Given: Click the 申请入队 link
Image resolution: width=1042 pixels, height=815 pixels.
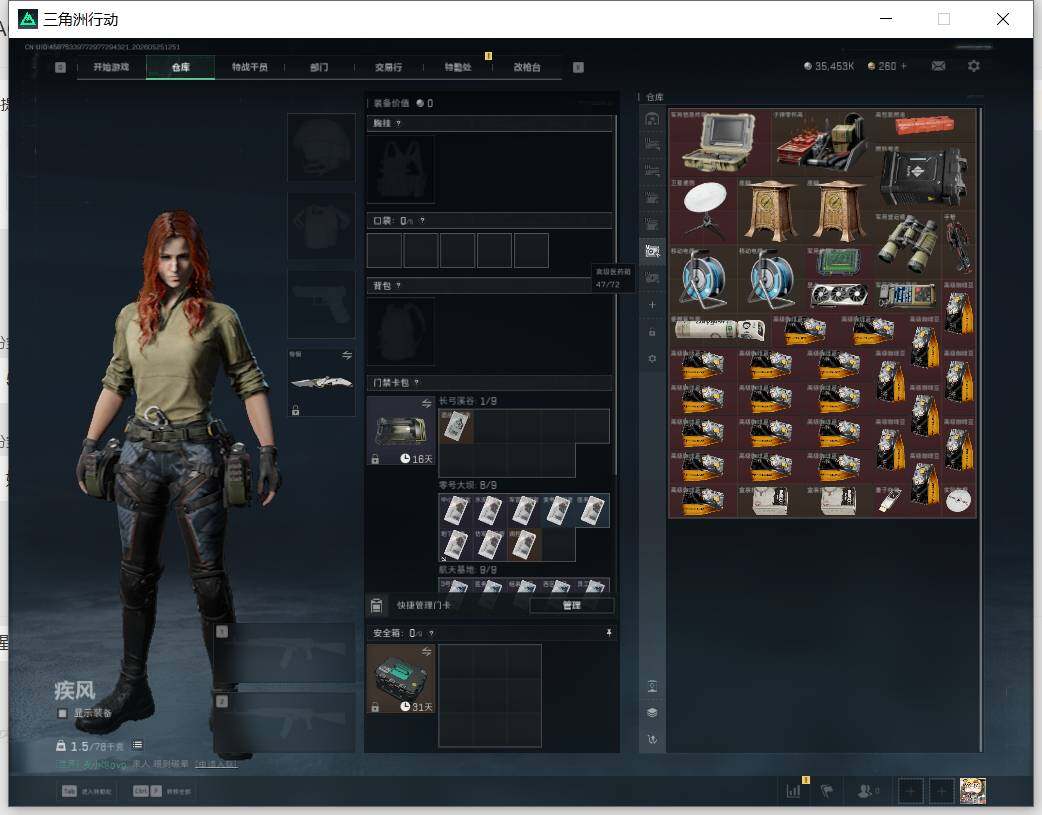Looking at the screenshot, I should click(215, 764).
